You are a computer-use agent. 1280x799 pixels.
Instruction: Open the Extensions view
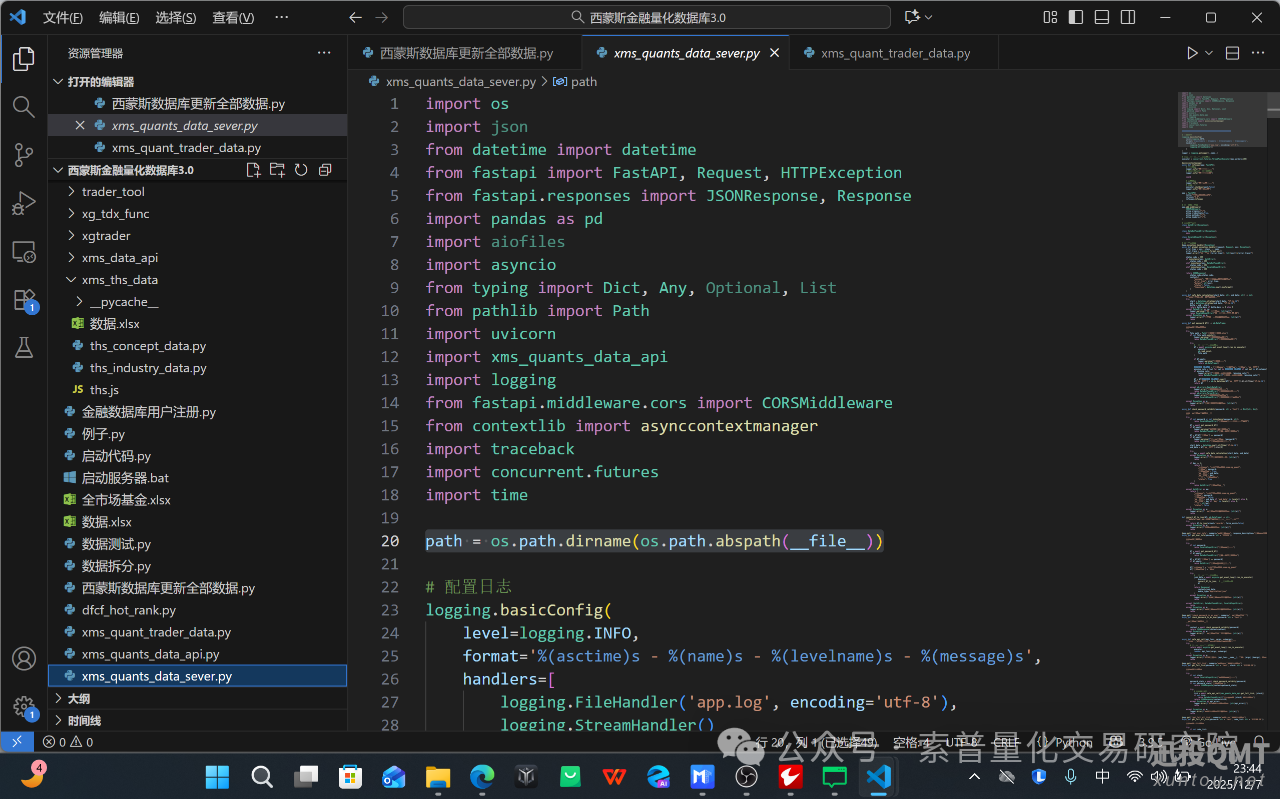tap(24, 299)
